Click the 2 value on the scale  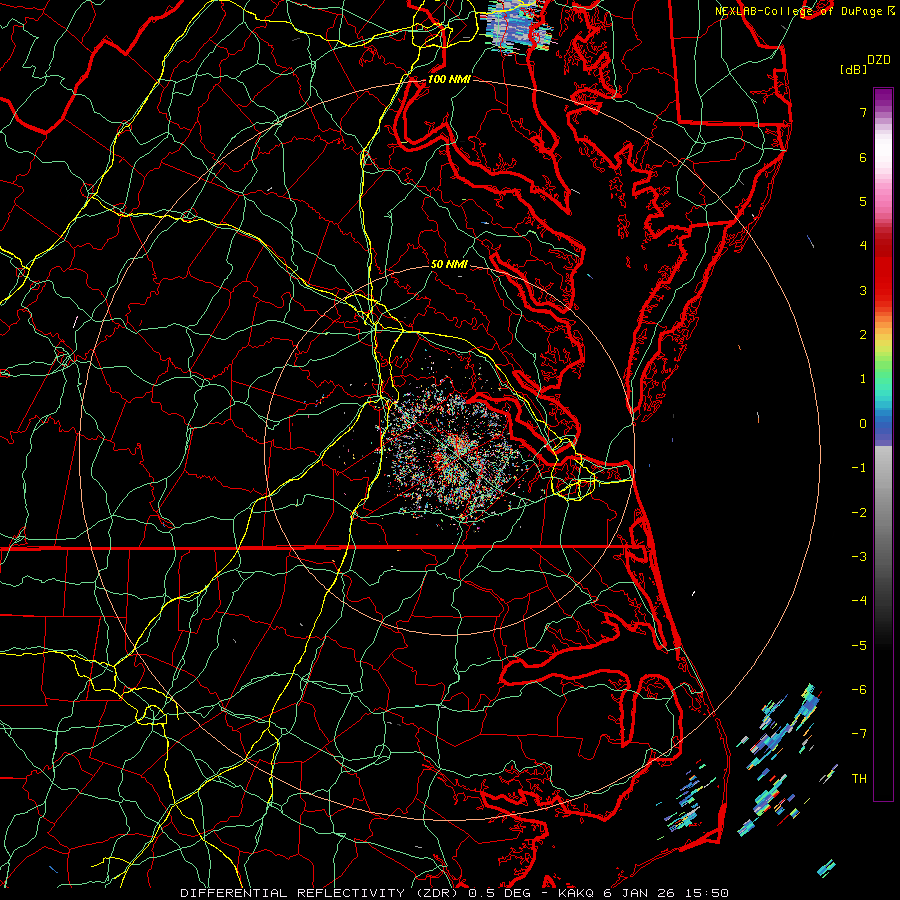863,335
